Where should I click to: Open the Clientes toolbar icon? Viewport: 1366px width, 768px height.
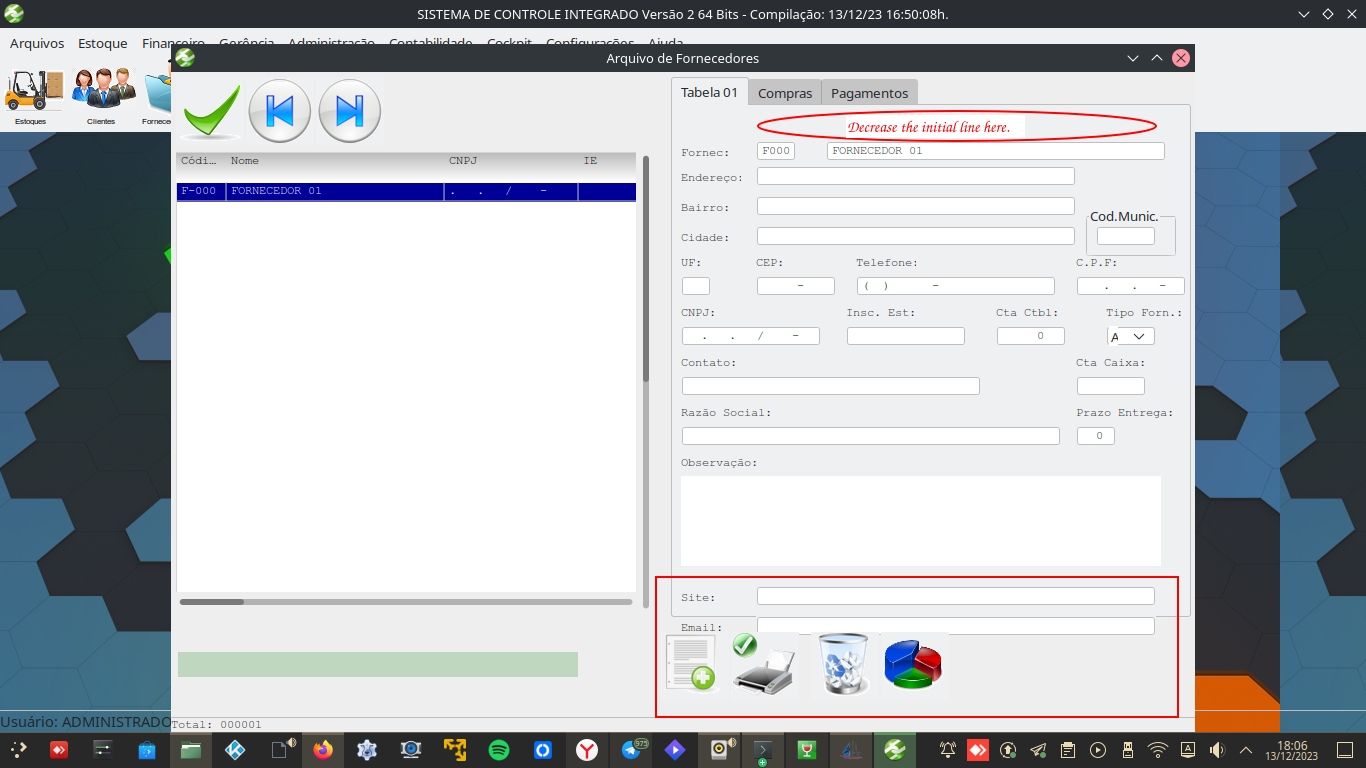pyautogui.click(x=101, y=96)
